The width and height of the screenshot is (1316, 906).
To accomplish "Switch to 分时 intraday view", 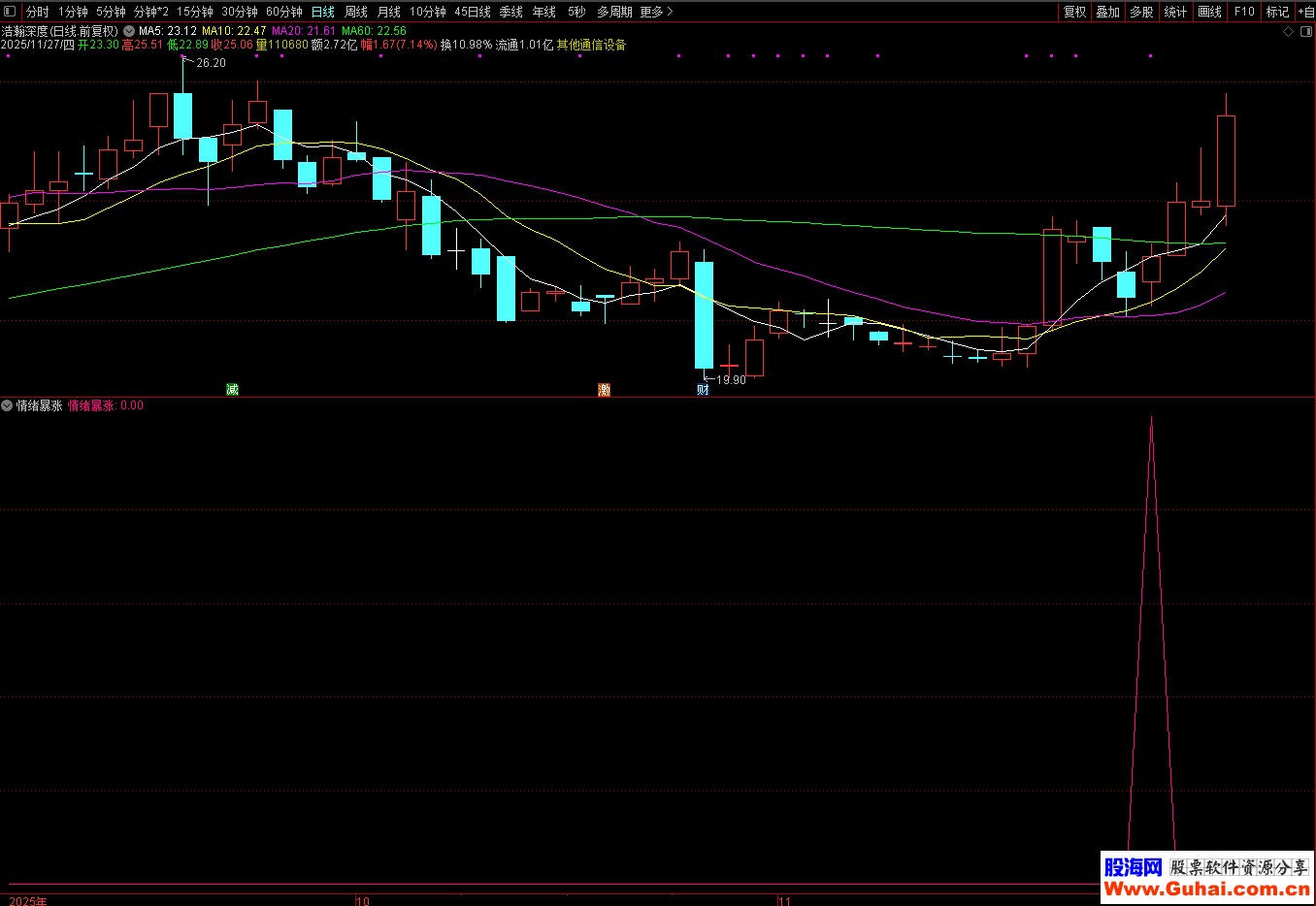I will [37, 12].
